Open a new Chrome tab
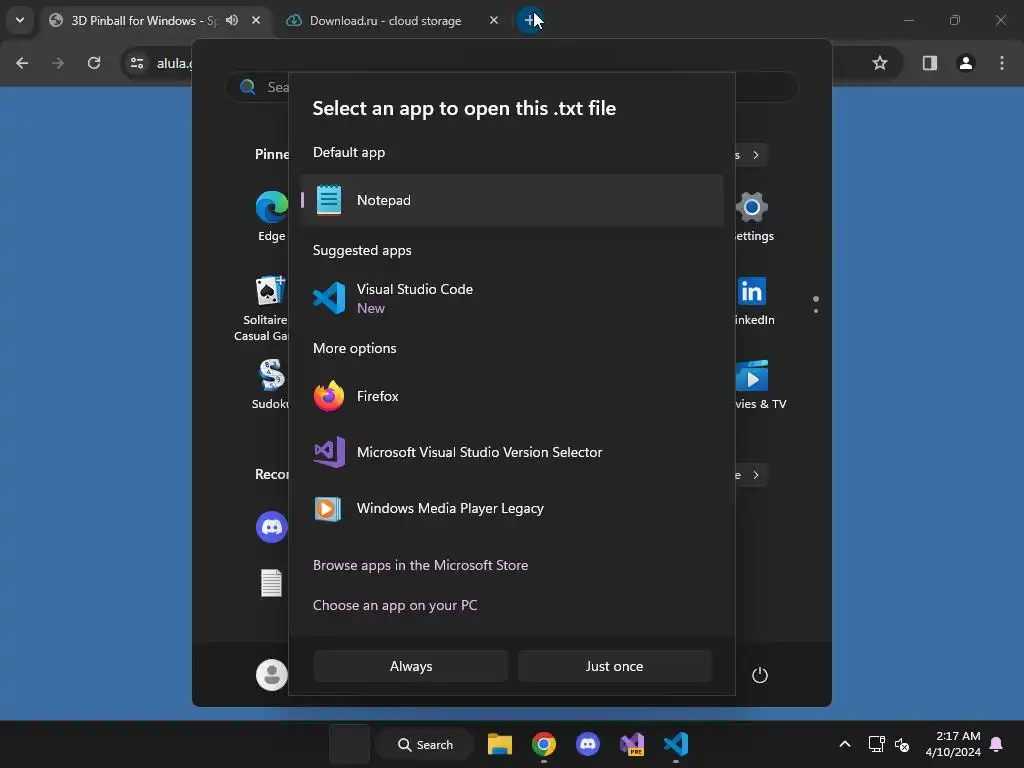1024x768 pixels. [530, 20]
